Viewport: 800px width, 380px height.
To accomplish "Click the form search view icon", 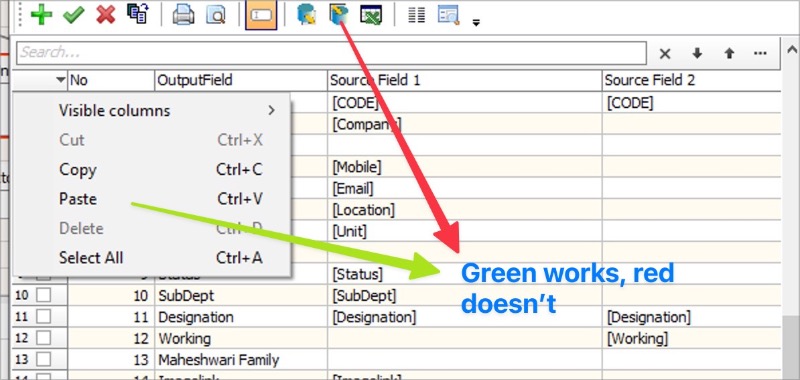I will coord(449,15).
